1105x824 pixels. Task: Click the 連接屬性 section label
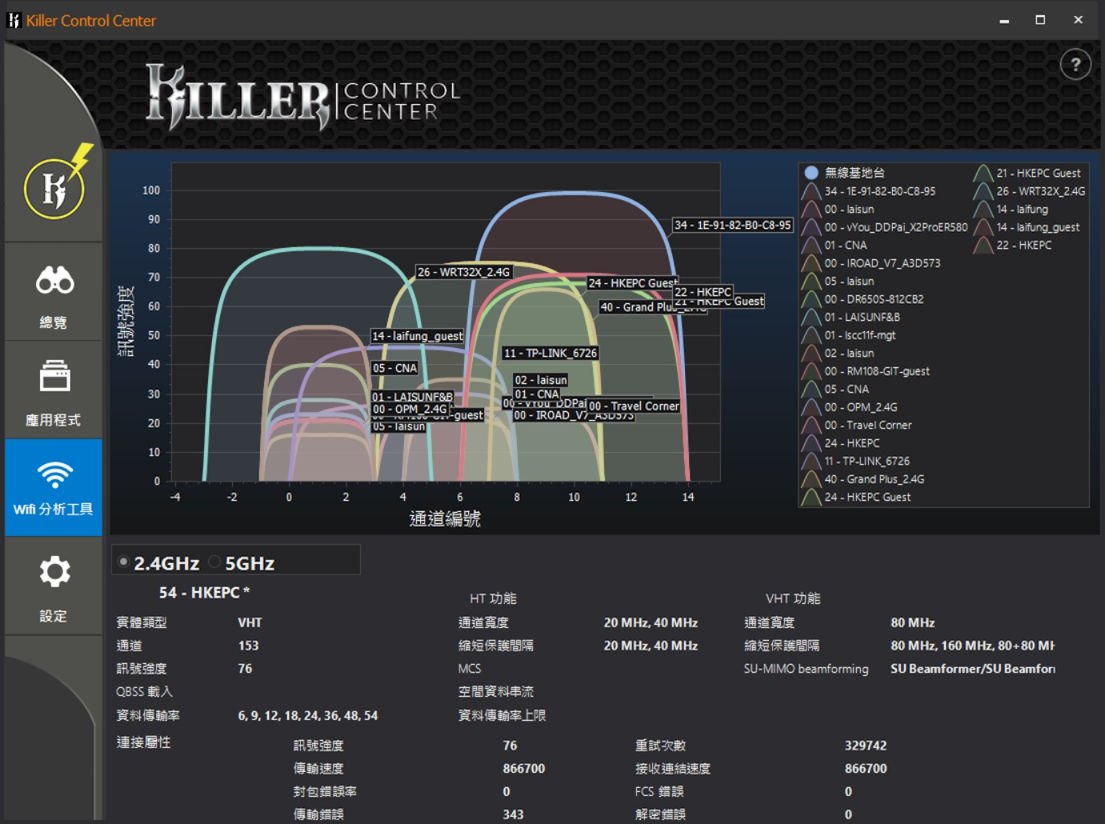coord(144,742)
